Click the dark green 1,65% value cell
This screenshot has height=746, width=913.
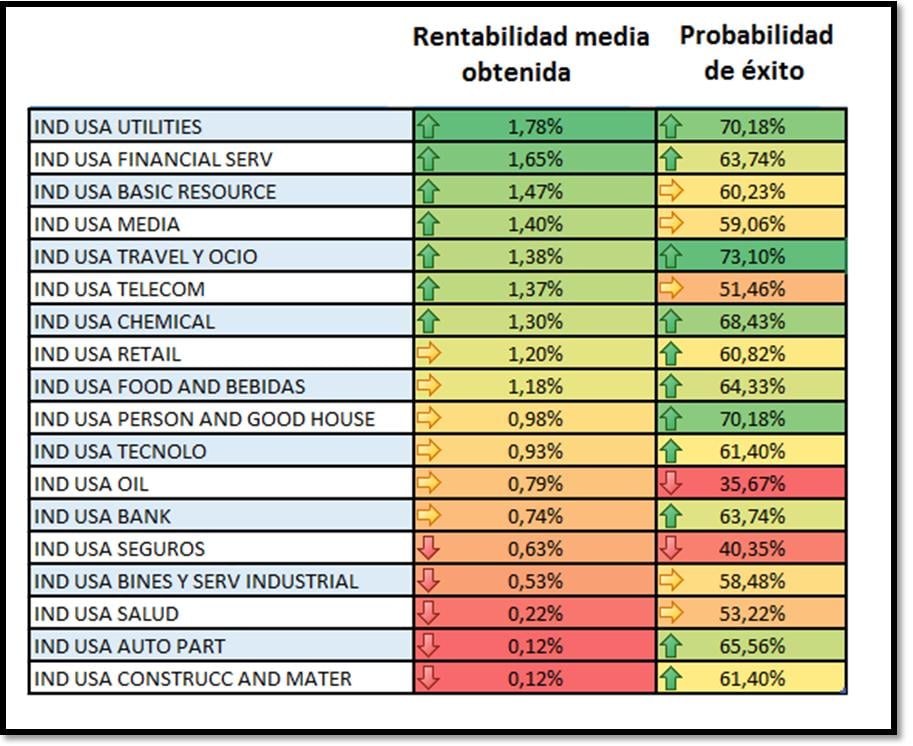[536, 159]
